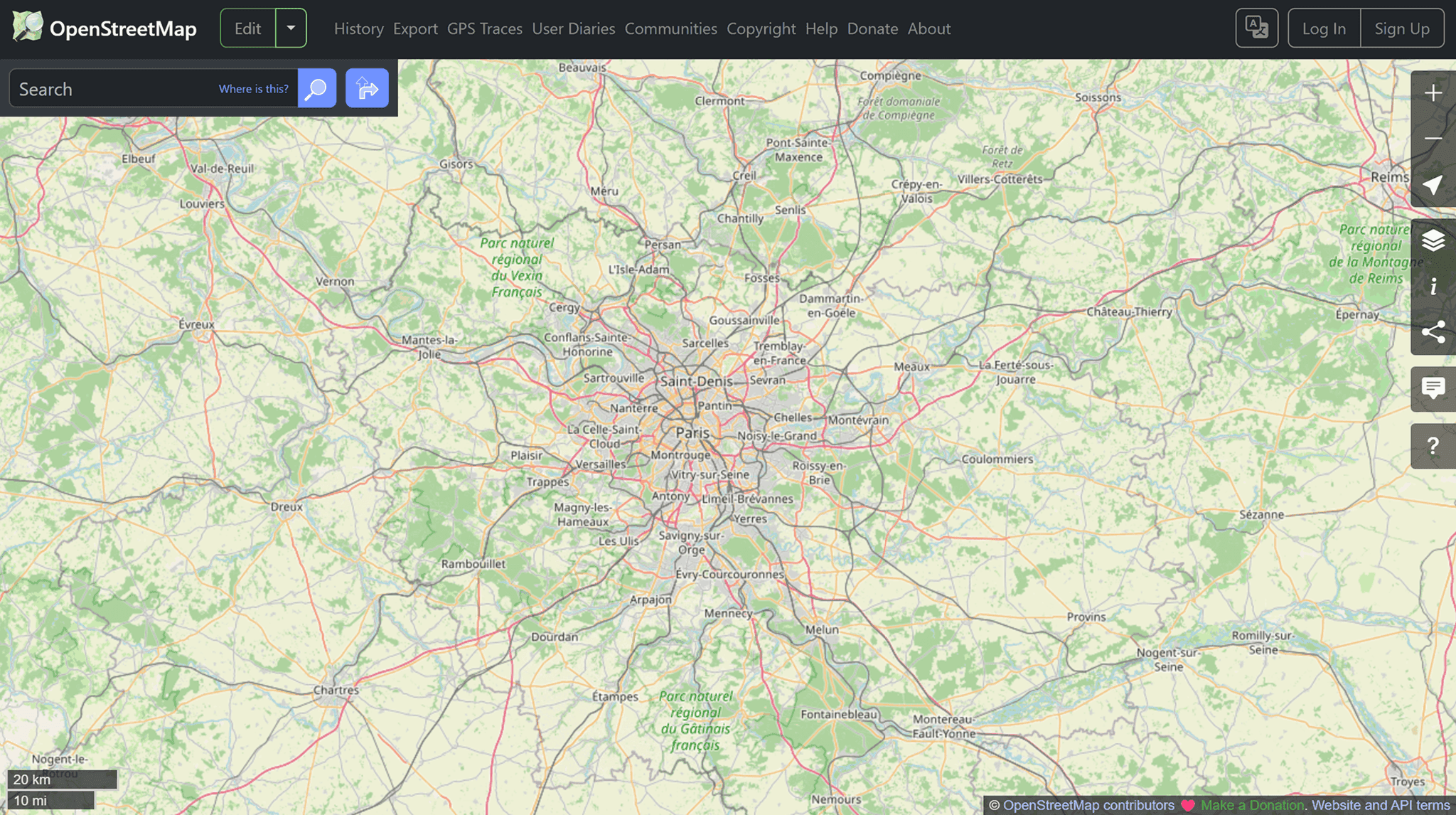Viewport: 1456px width, 815px height.
Task: Open the language selector icon
Action: 1256,28
